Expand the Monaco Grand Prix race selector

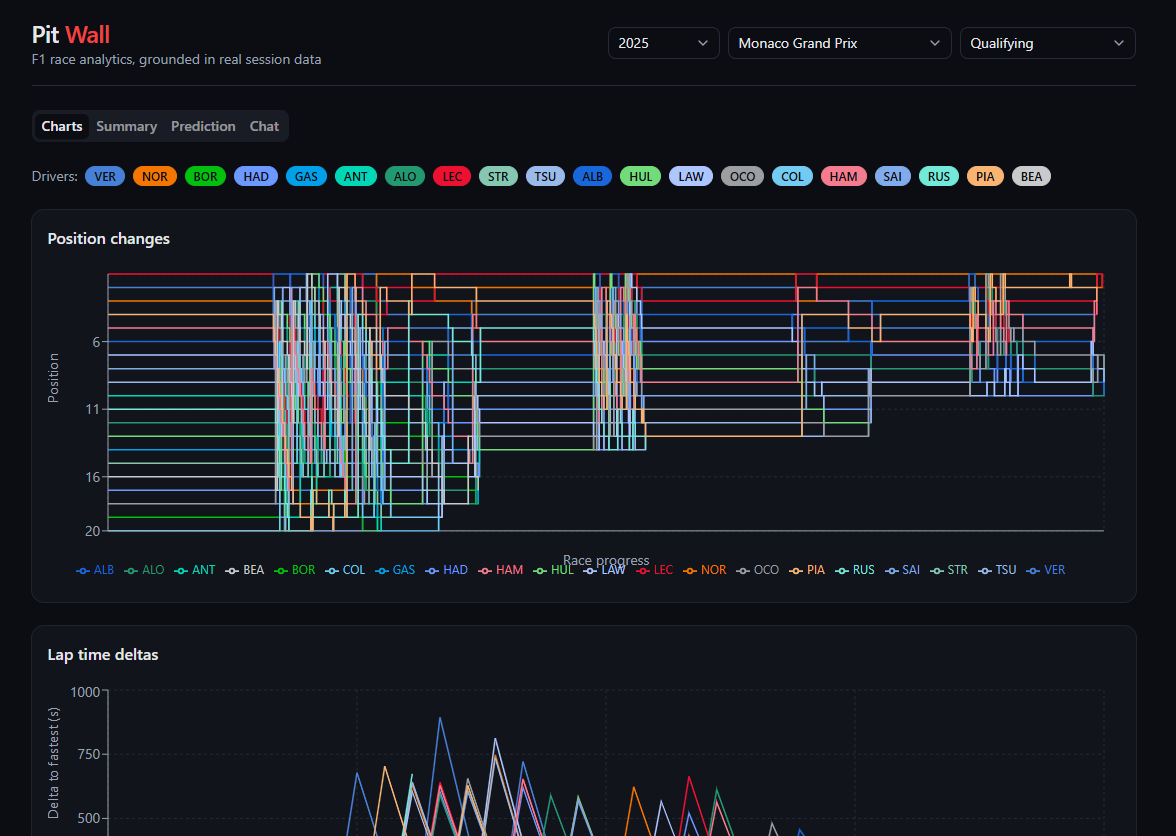(839, 43)
